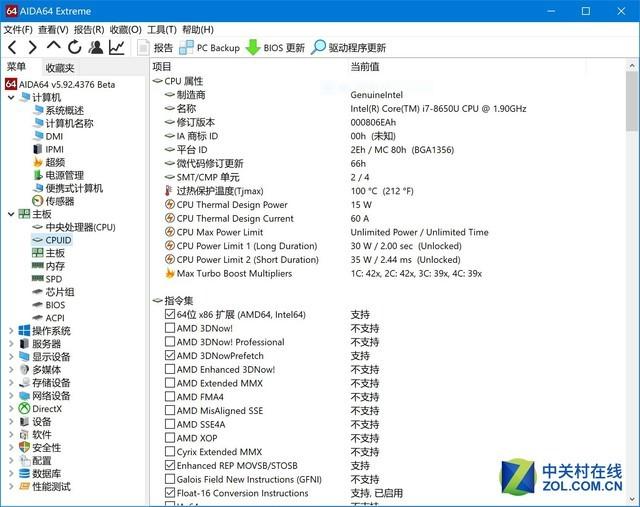Toggle the Enhanced REP MOVSB/STOSB checkbox

(x=169, y=465)
